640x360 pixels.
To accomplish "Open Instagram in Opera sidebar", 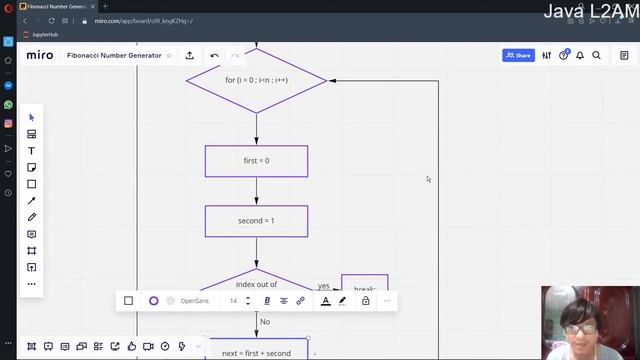I will [8, 123].
